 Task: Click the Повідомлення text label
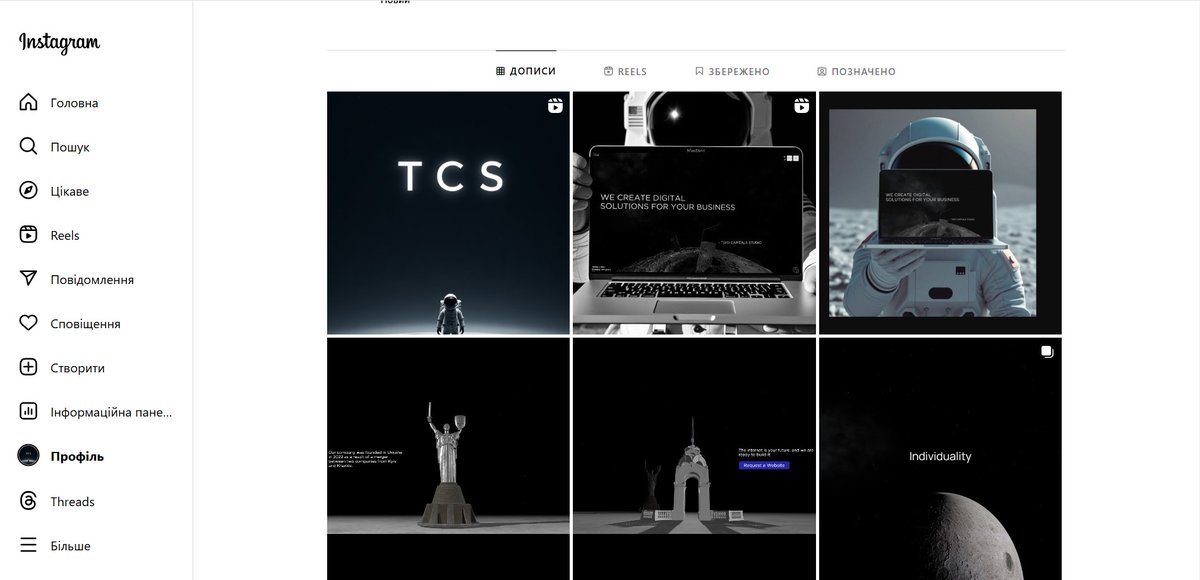tap(92, 279)
